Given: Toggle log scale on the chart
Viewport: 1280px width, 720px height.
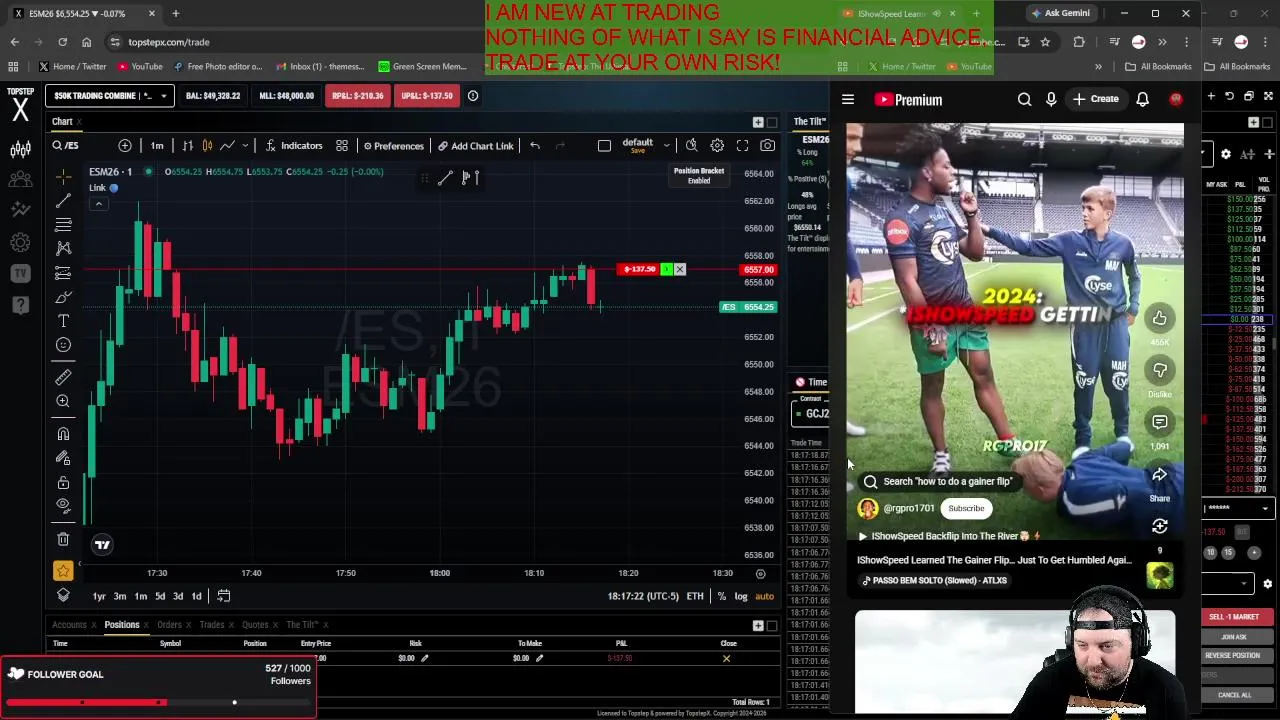Looking at the screenshot, I should pyautogui.click(x=741, y=596).
